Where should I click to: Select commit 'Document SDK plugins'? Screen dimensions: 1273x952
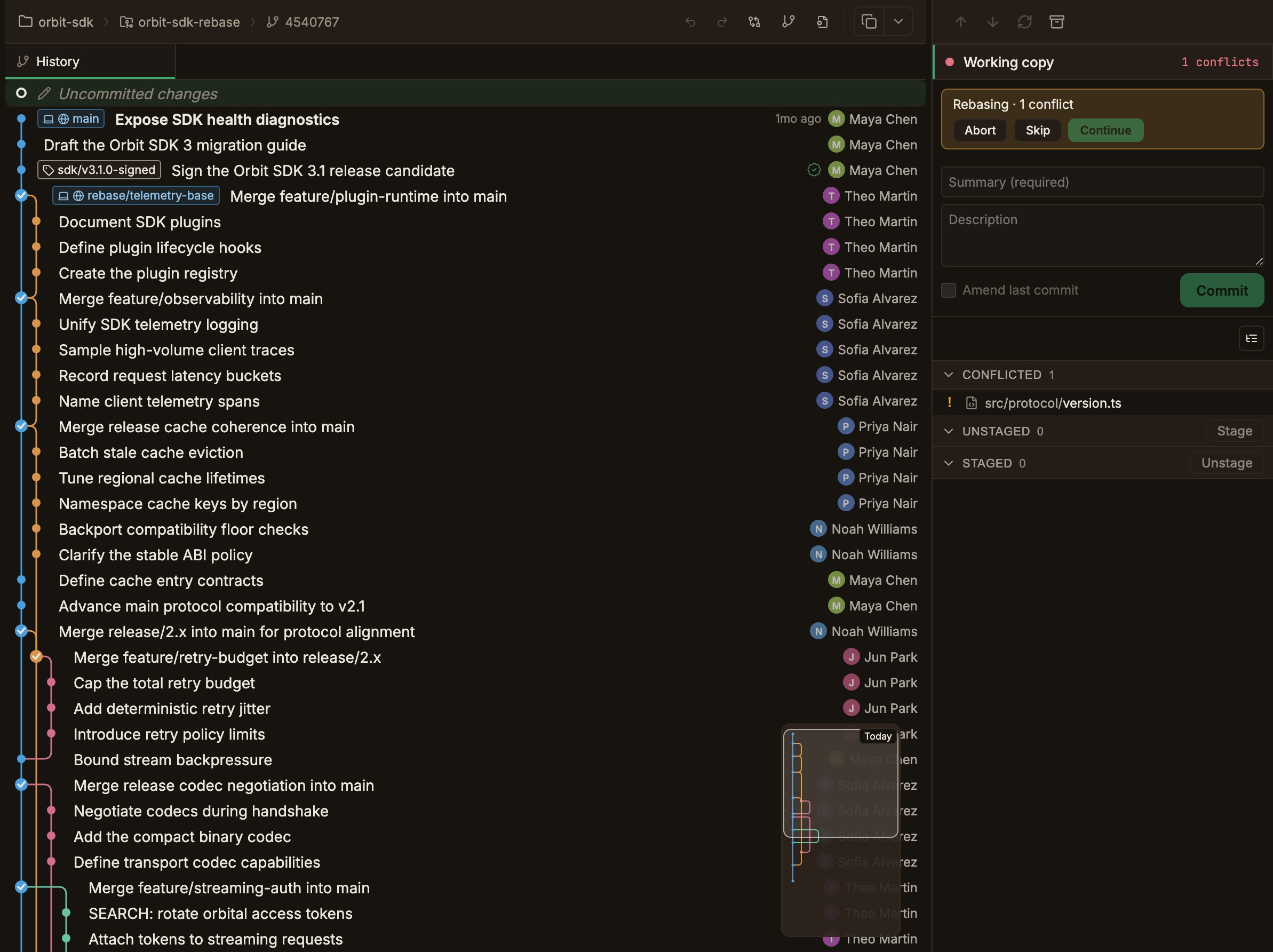click(x=140, y=221)
